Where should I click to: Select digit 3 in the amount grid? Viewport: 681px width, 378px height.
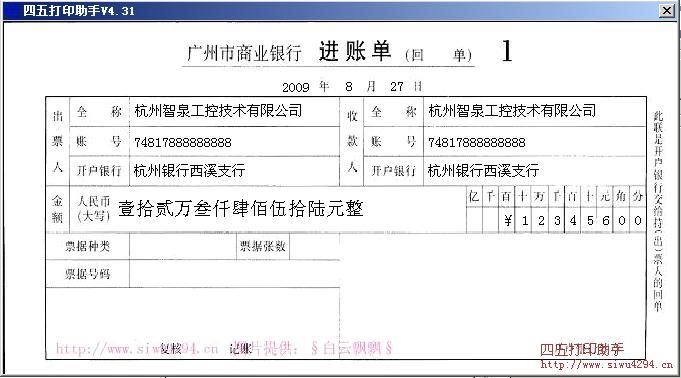coord(557,221)
